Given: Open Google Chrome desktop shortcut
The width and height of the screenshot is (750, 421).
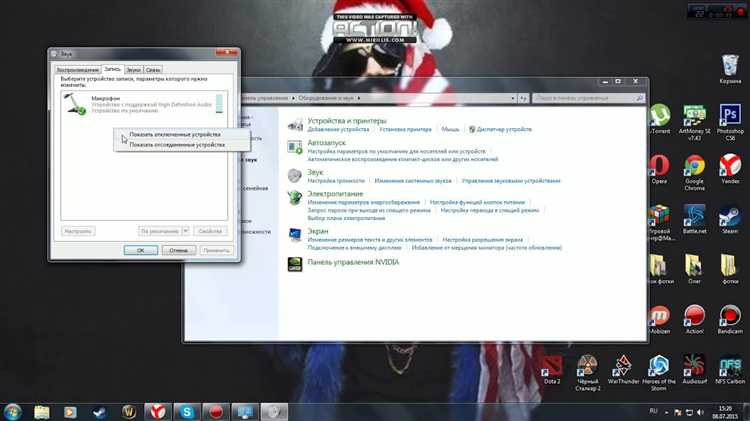Looking at the screenshot, I should [694, 168].
